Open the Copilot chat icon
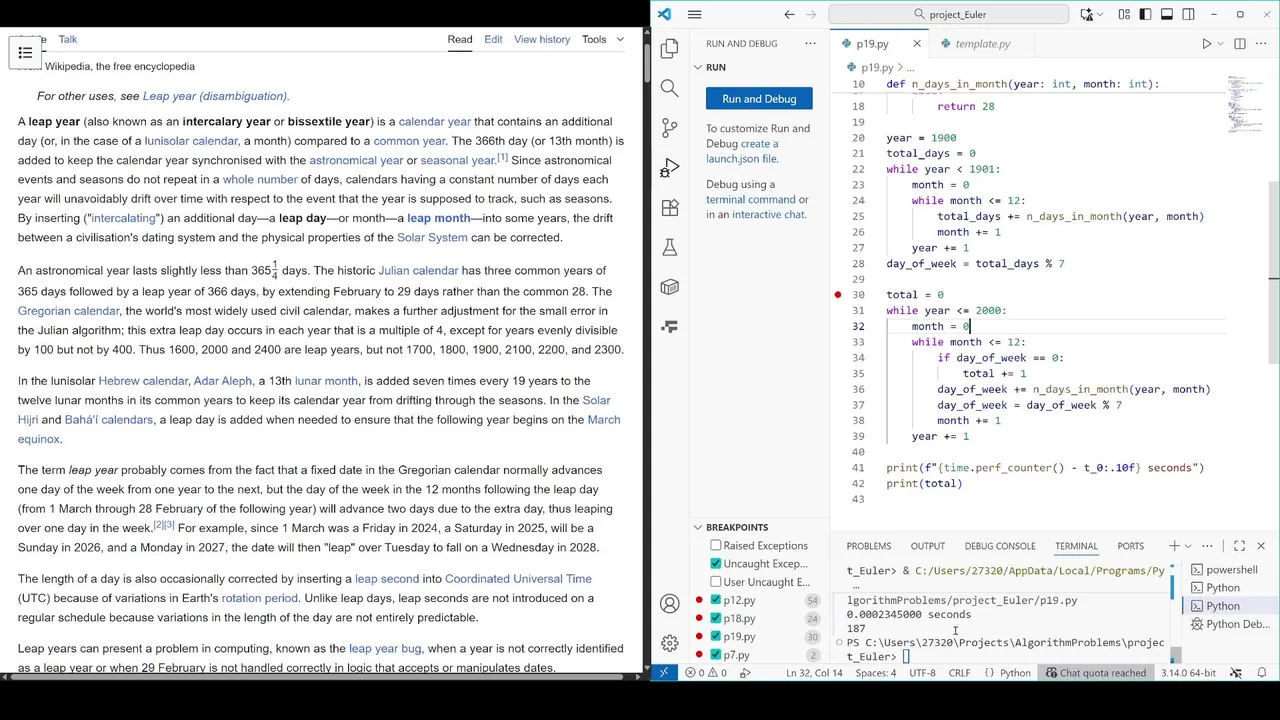Viewport: 1280px width, 720px height. click(1086, 14)
